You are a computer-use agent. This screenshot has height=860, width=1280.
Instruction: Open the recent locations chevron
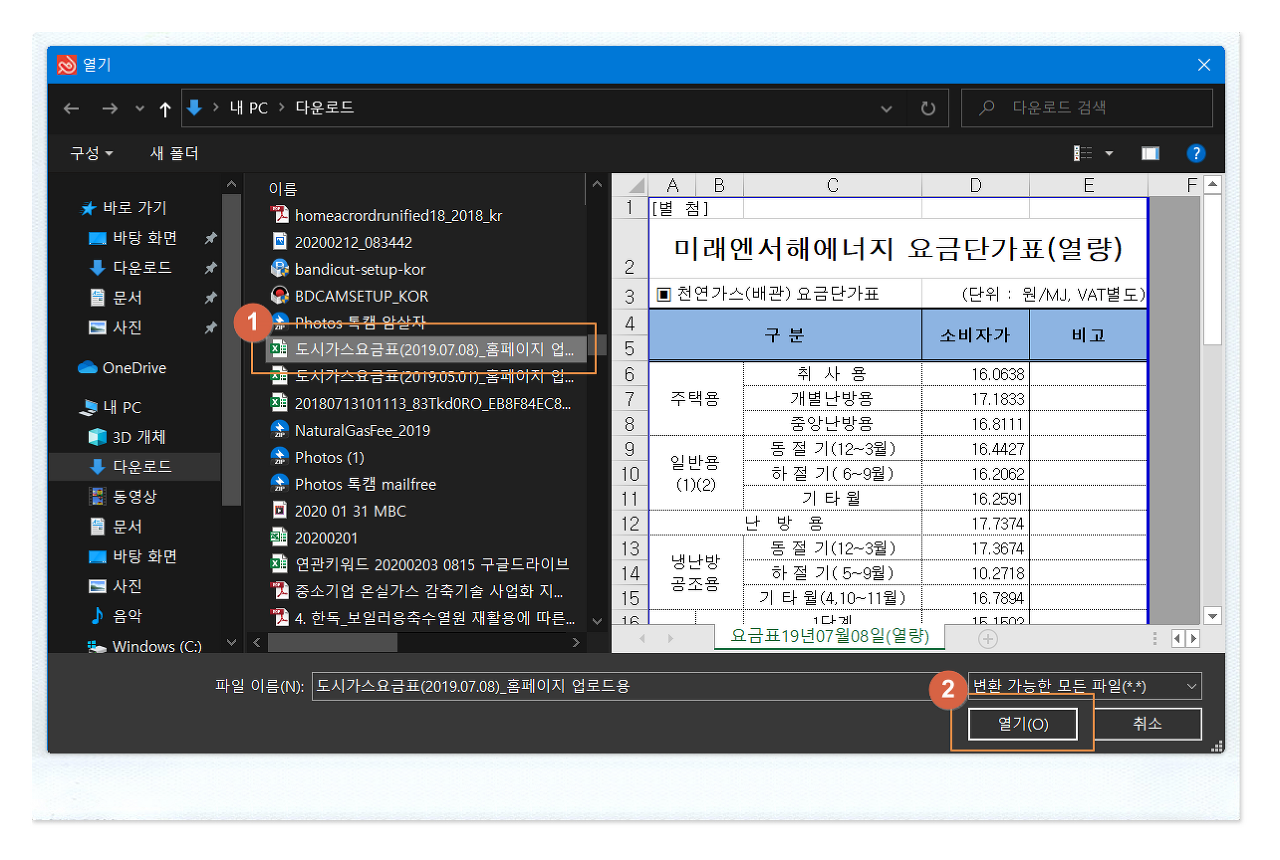click(139, 108)
